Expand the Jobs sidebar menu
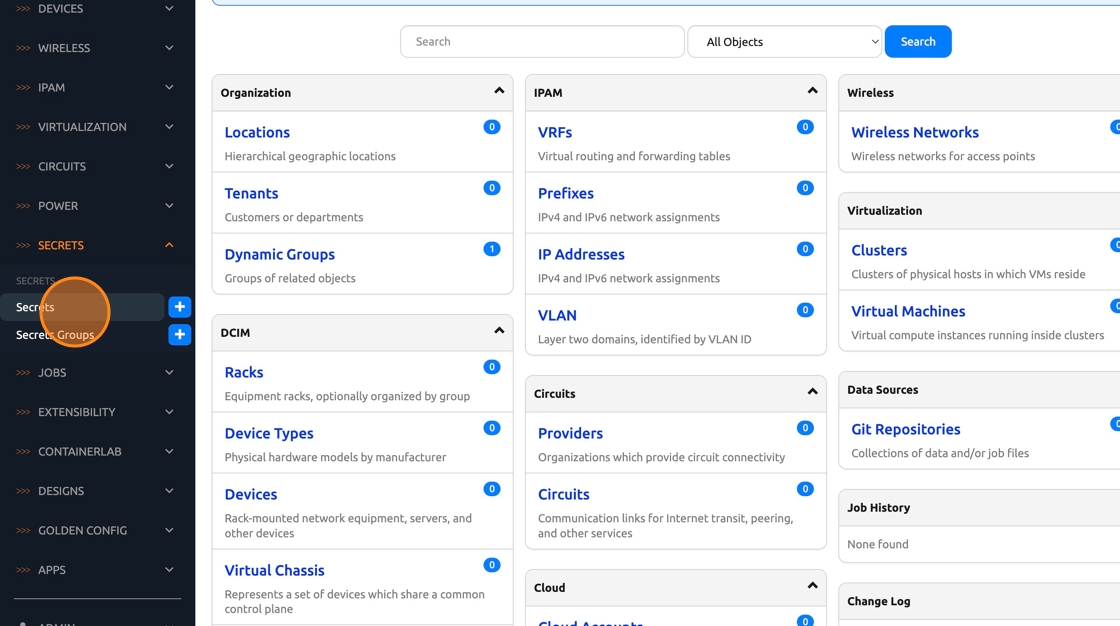Image resolution: width=1120 pixels, height=626 pixels. click(x=97, y=373)
